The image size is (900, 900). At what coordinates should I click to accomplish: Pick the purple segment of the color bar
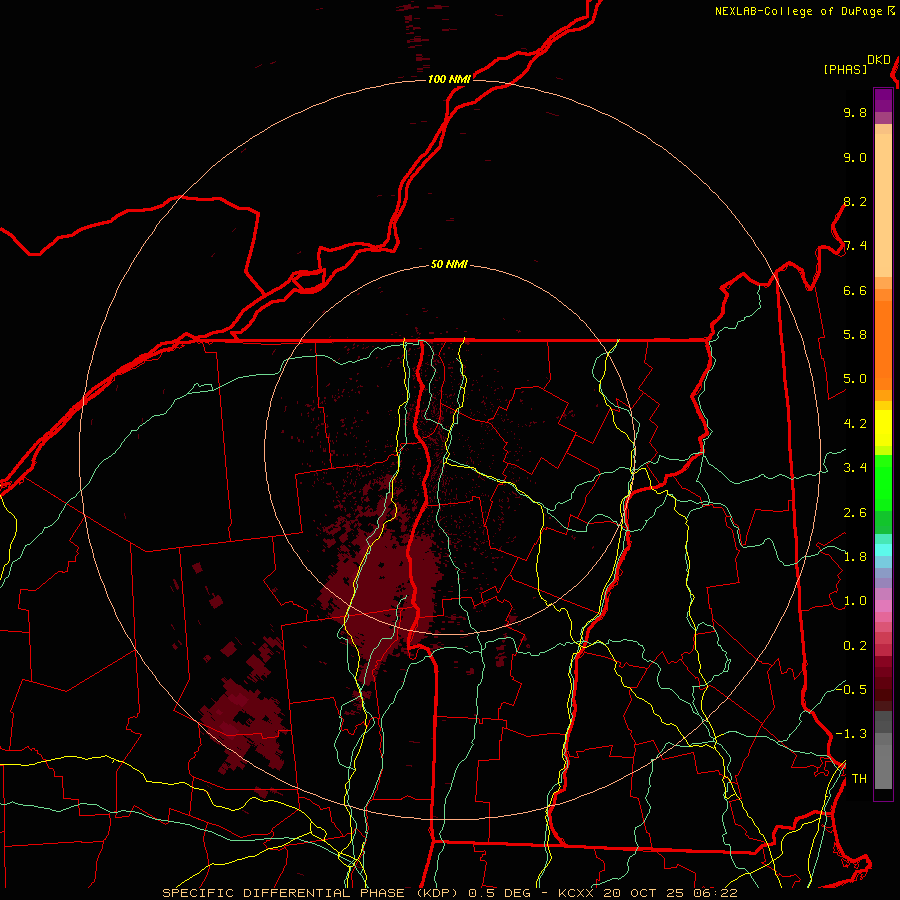pyautogui.click(x=883, y=100)
